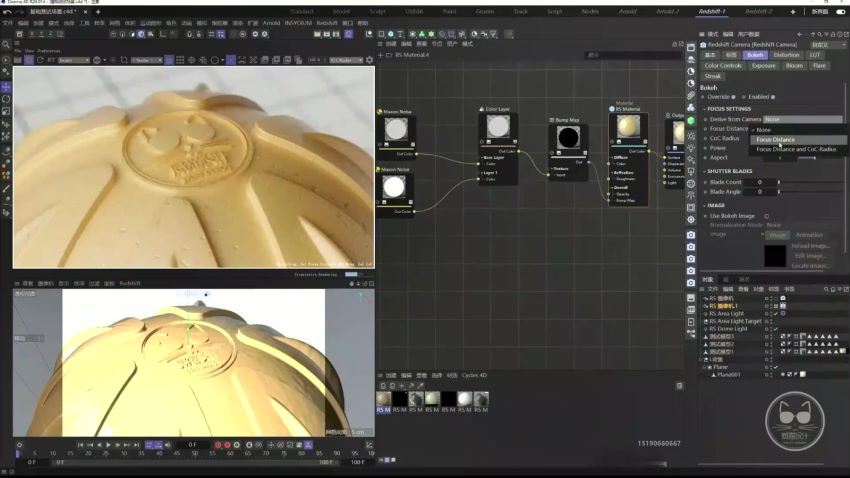Select the RS Area Light object
The image size is (850, 478).
(x=726, y=314)
